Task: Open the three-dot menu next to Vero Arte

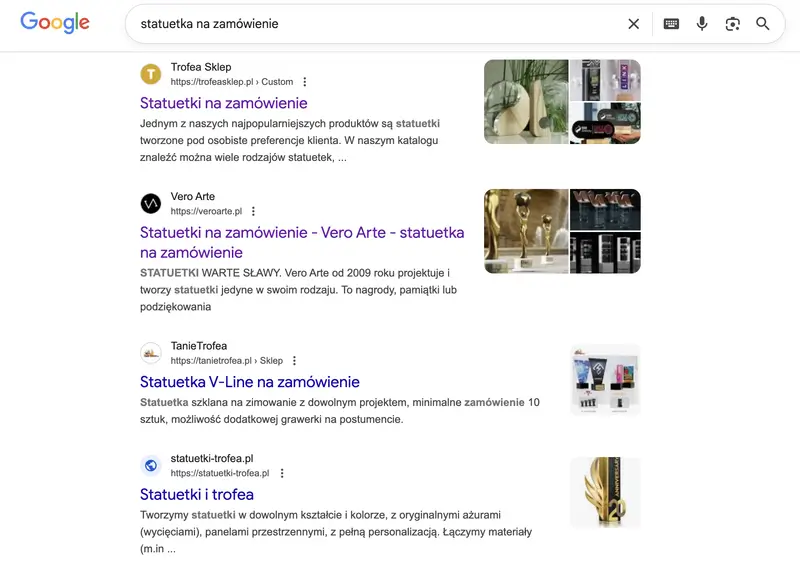Action: coord(253,211)
